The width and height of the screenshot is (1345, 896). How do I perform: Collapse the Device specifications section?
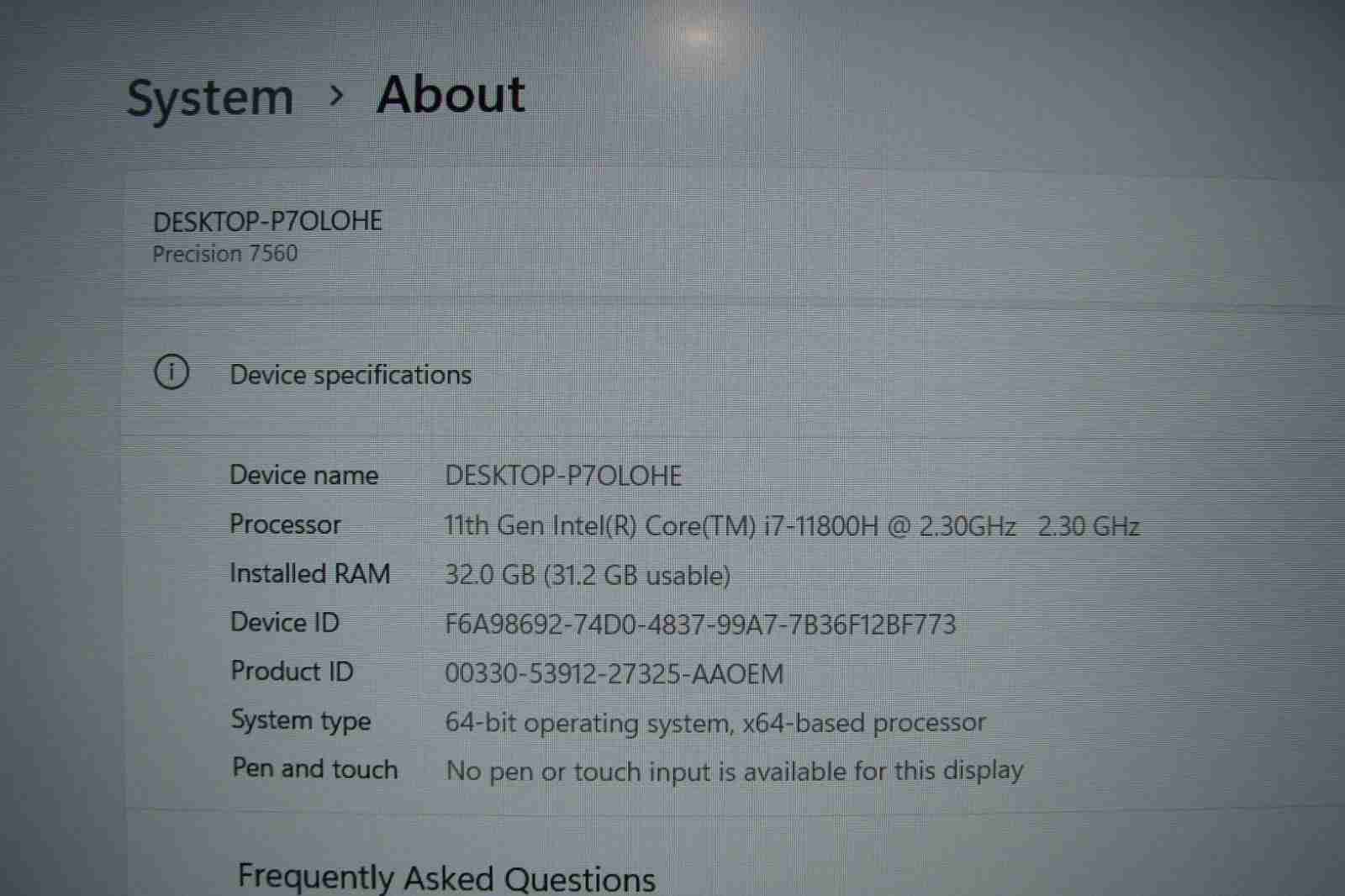351,375
